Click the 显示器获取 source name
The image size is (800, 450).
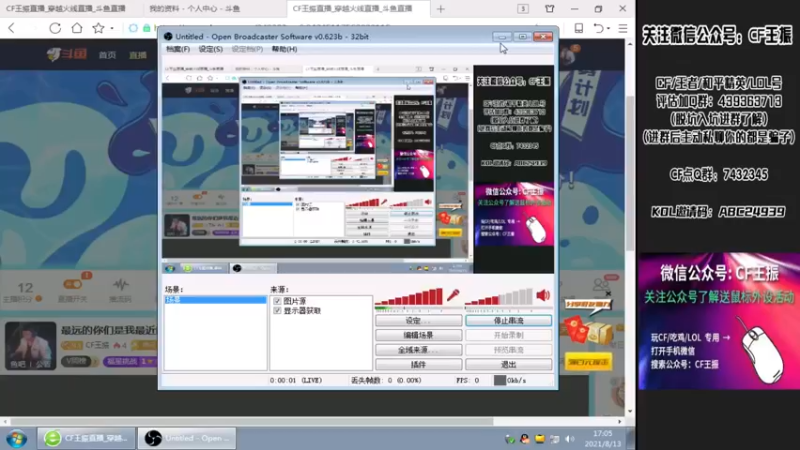tap(302, 310)
